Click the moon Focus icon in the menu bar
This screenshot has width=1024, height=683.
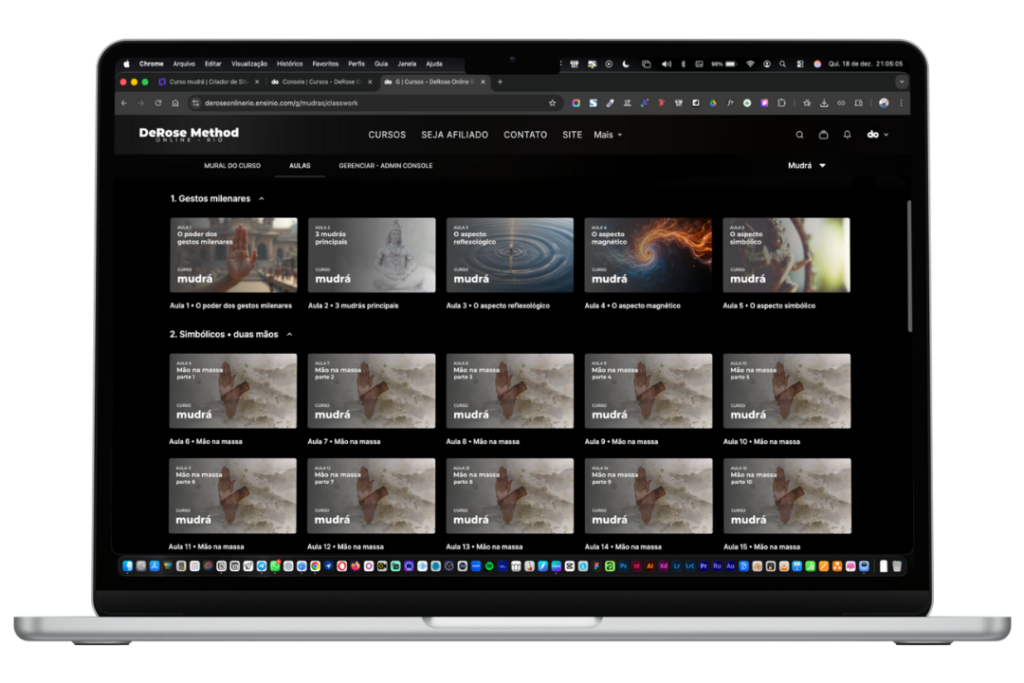click(x=626, y=64)
